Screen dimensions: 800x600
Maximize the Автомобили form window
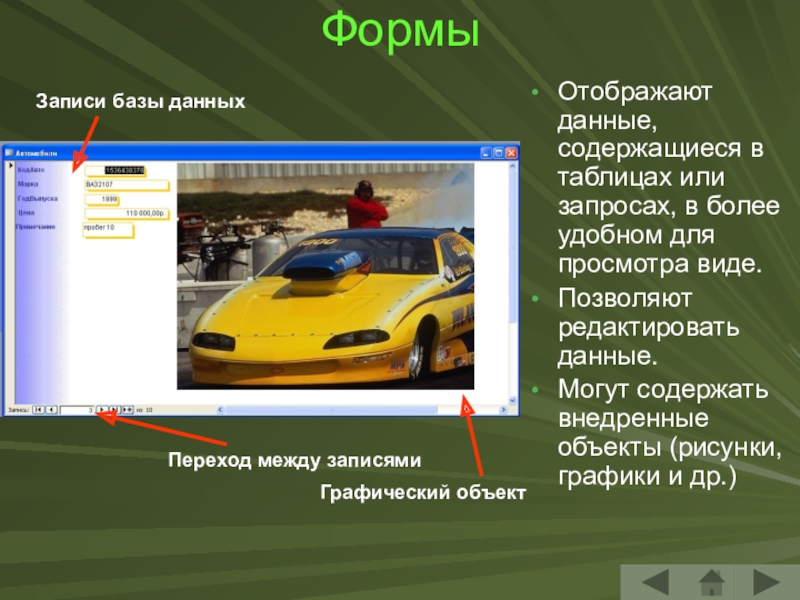(x=499, y=152)
